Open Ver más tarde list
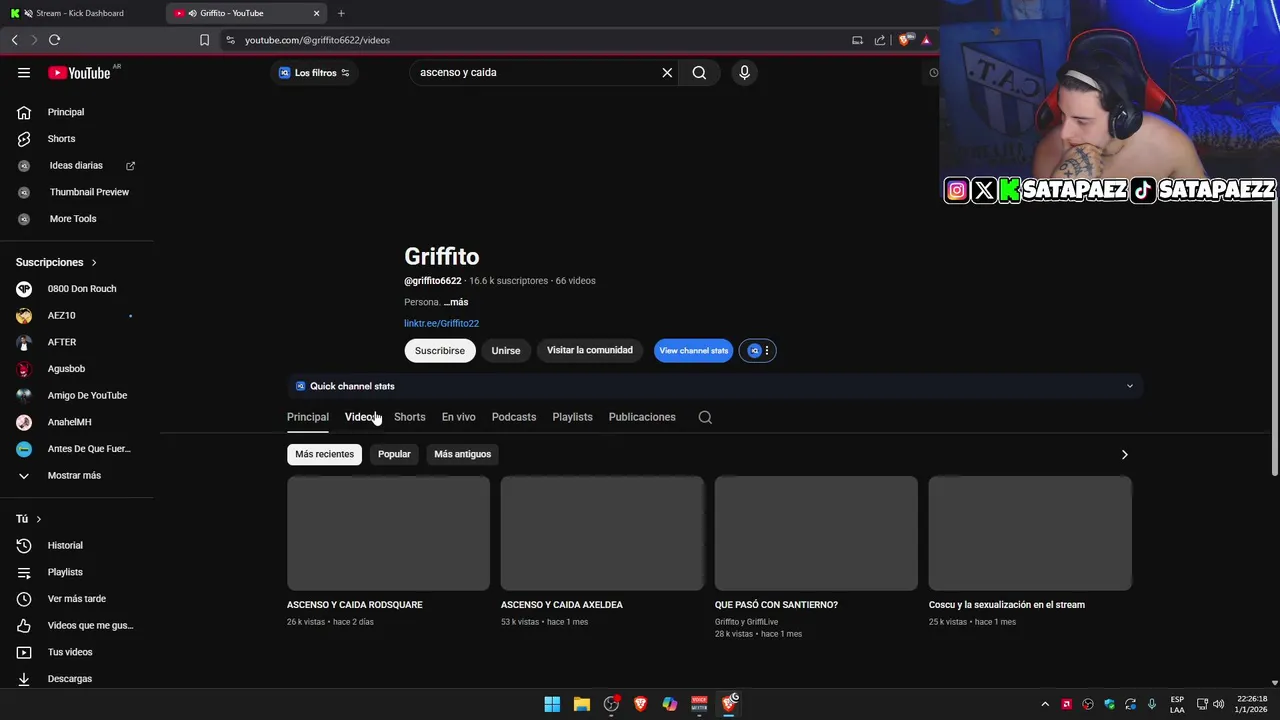1280x720 pixels. pos(76,599)
